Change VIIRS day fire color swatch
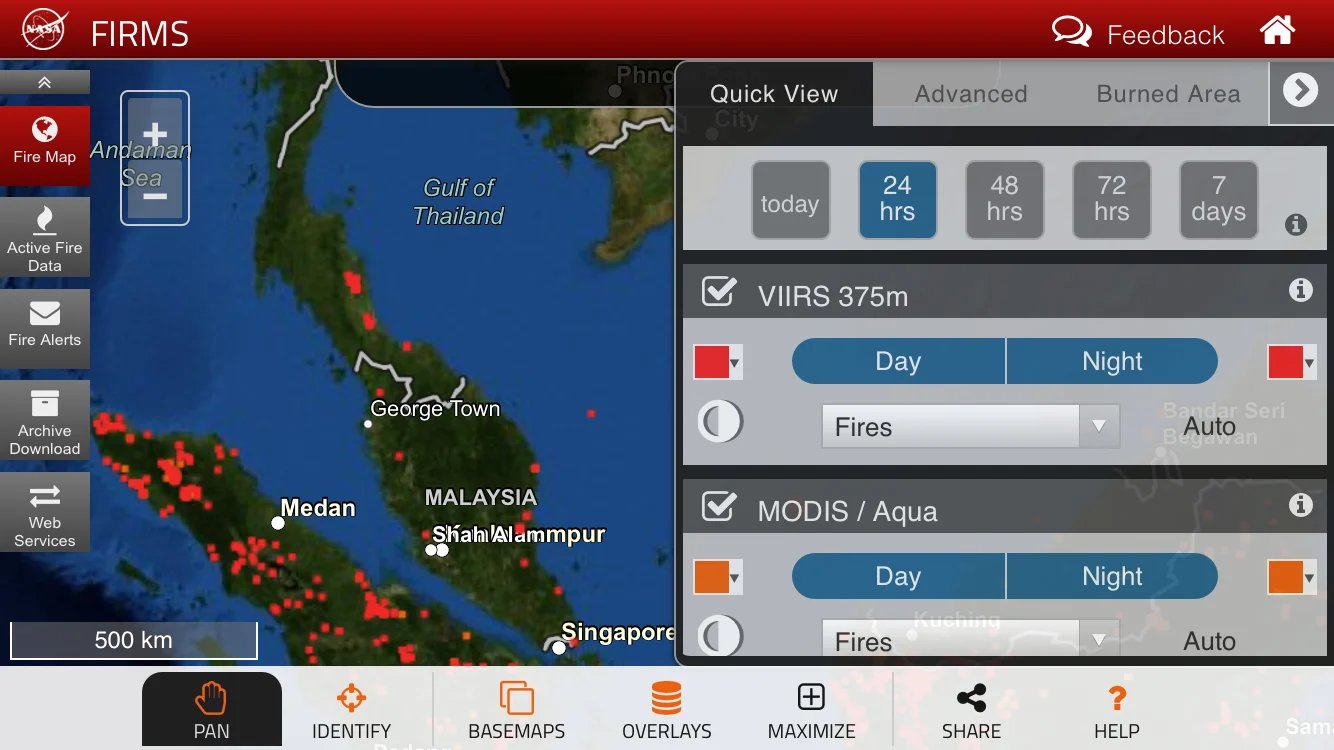 [717, 362]
